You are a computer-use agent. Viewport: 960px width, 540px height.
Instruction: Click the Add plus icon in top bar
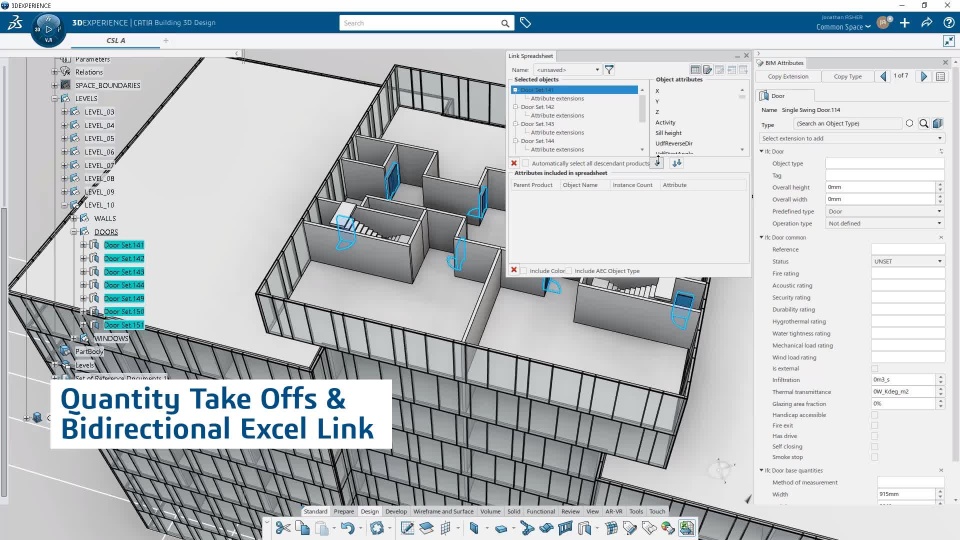pyautogui.click(x=905, y=23)
